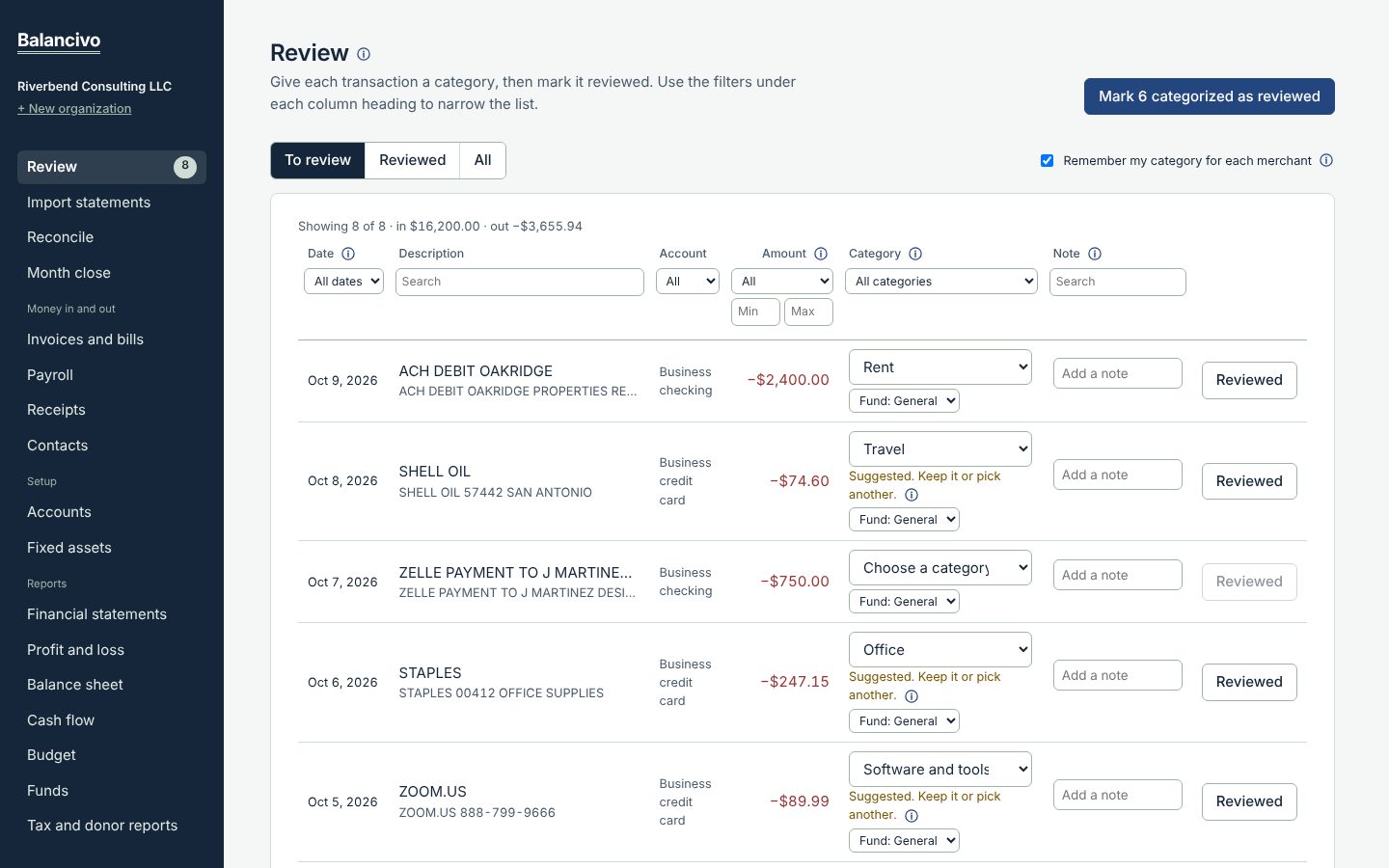This screenshot has width=1389, height=868.
Task: Open Fund: General dropdown in Staples row
Action: (x=904, y=720)
